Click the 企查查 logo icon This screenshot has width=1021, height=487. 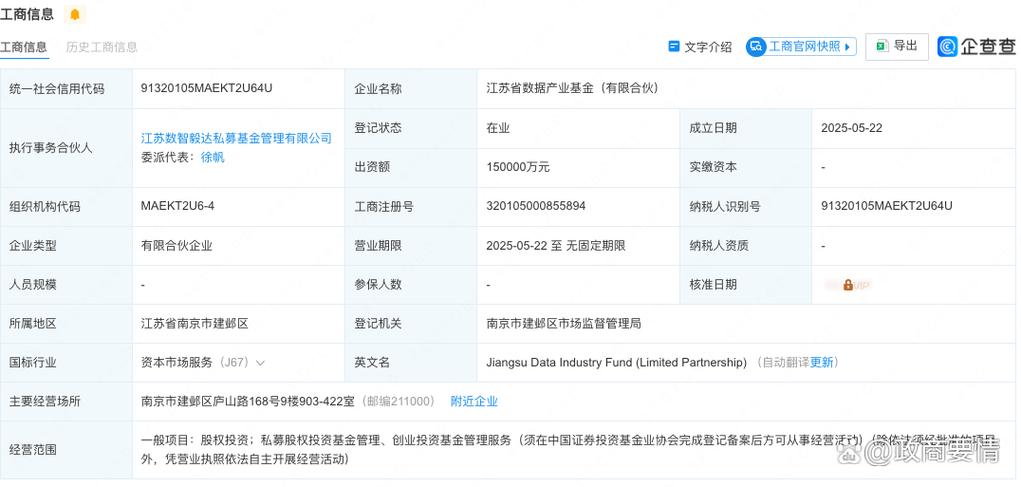click(x=947, y=46)
